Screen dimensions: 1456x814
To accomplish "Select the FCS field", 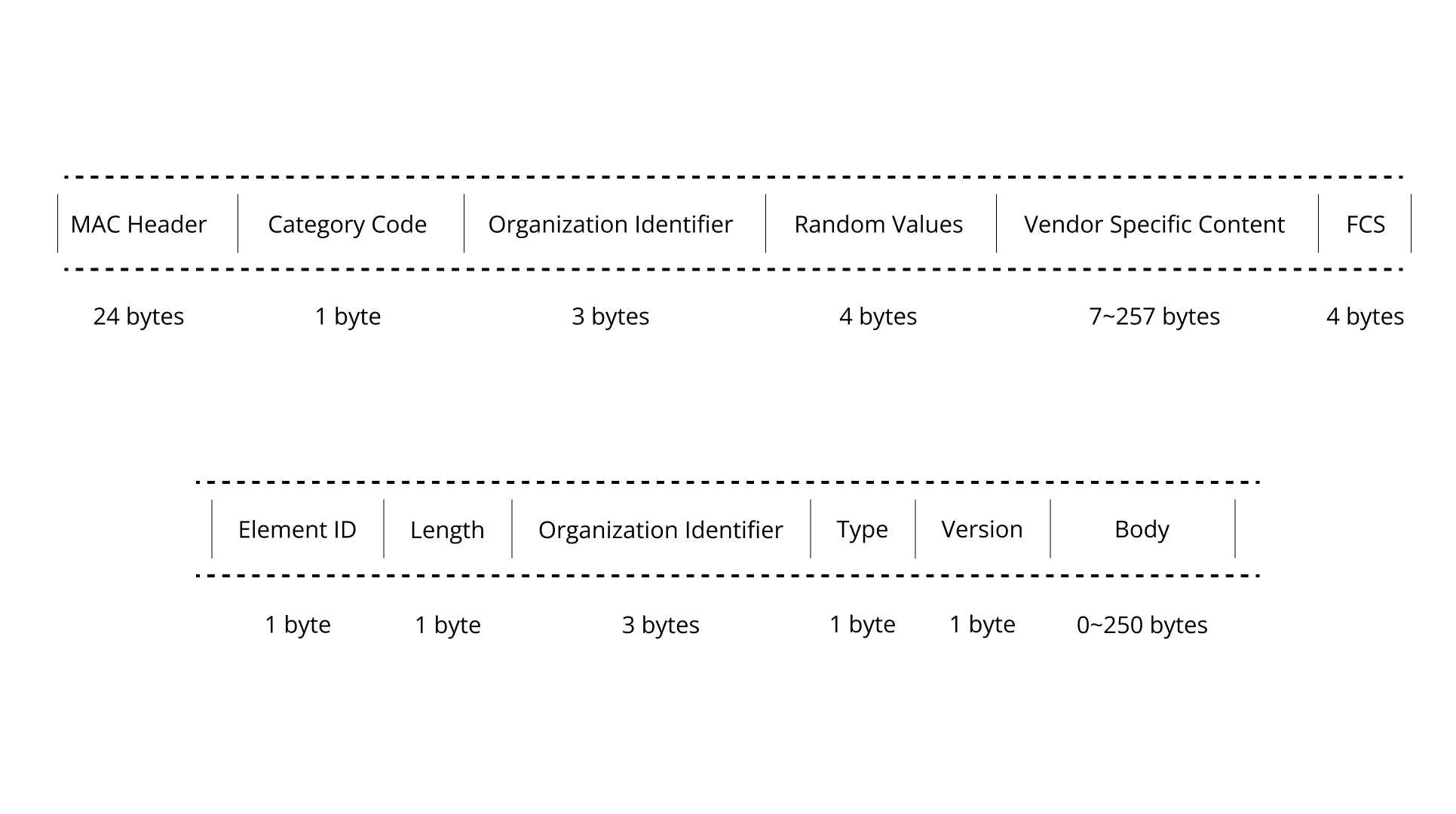I will click(x=1366, y=225).
